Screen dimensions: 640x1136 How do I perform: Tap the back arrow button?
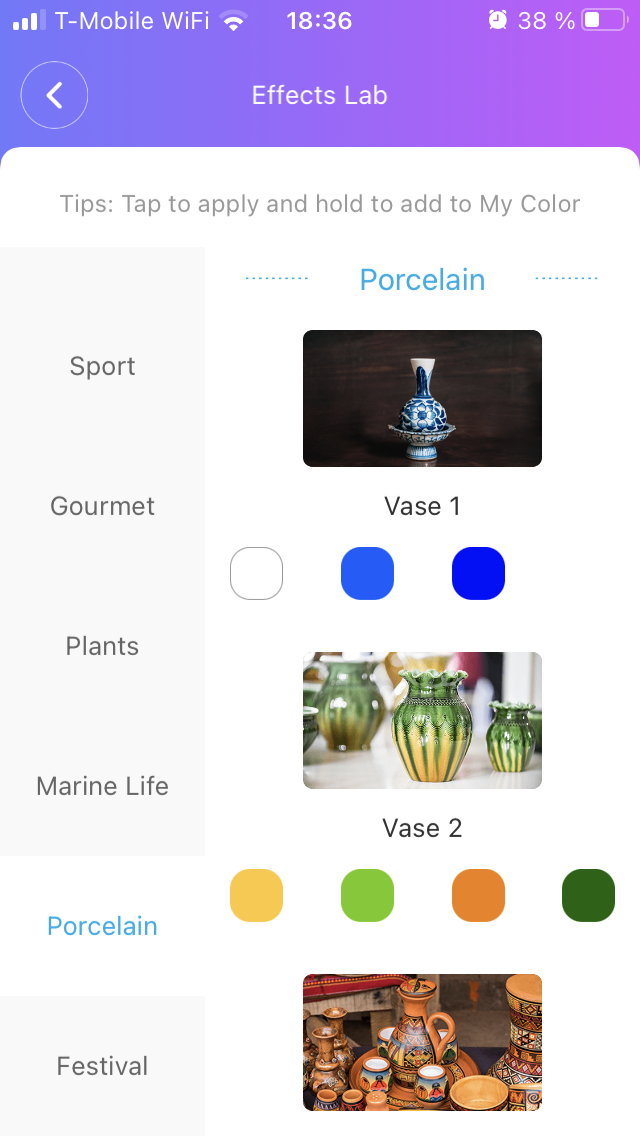point(54,96)
